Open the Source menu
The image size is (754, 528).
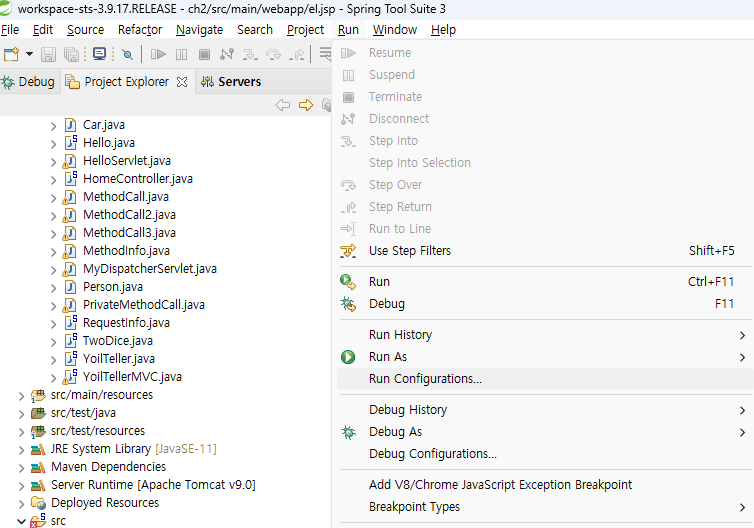86,30
